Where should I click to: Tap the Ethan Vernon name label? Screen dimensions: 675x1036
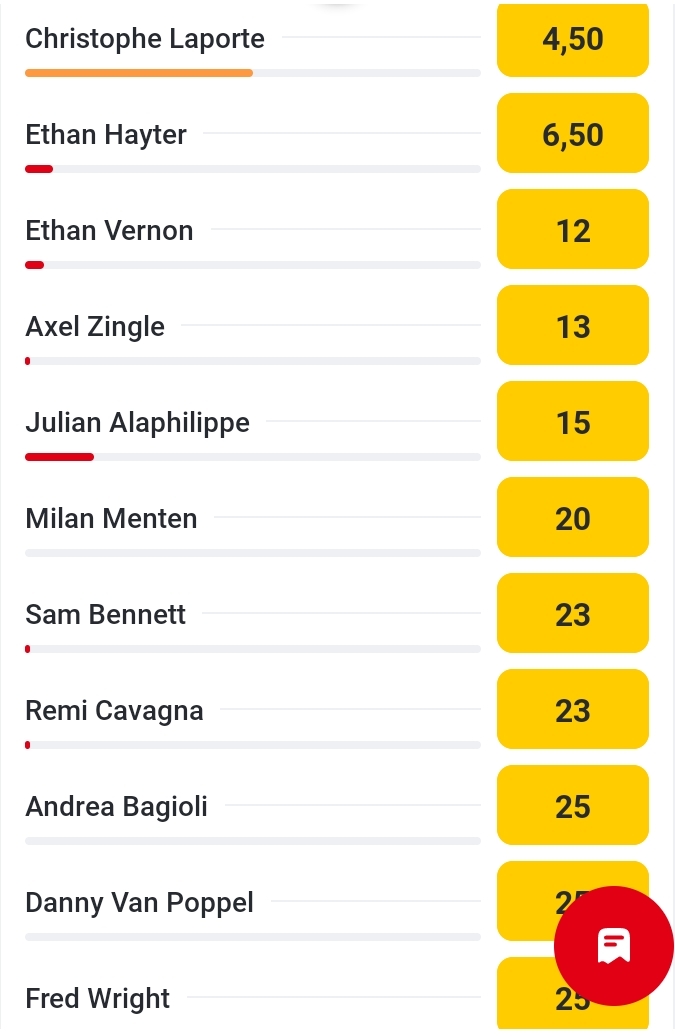(x=109, y=231)
